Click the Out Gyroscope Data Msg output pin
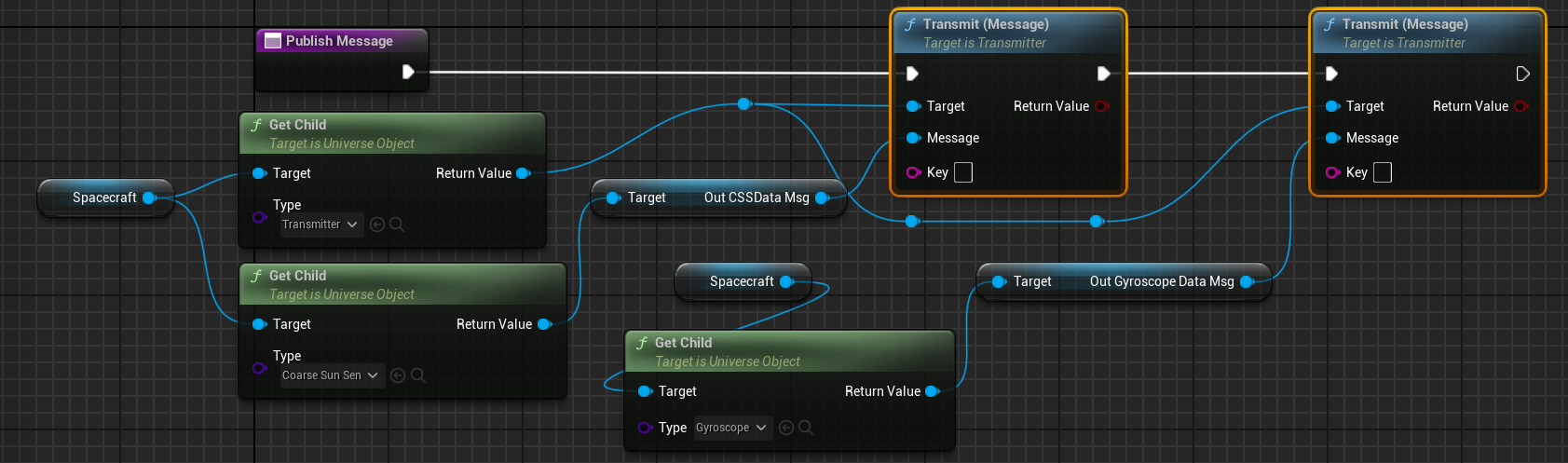Screen dimensions: 1568x463 1248,281
